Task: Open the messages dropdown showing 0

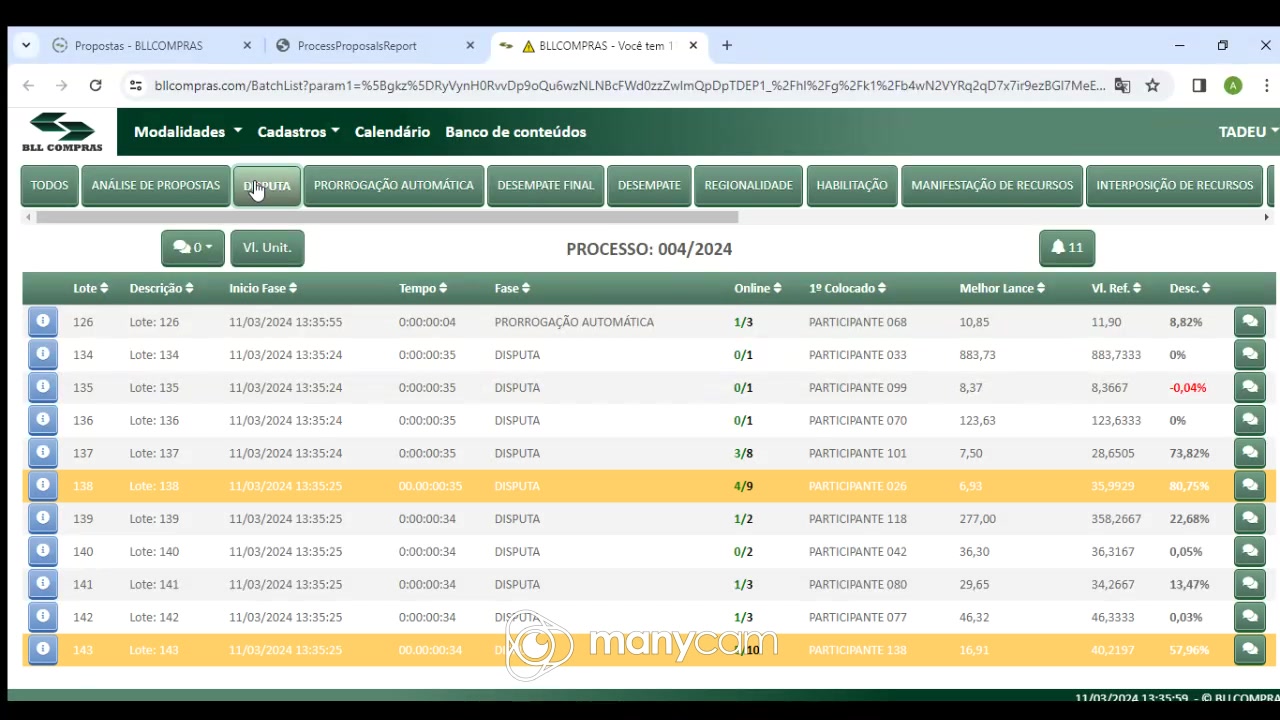Action: (x=192, y=248)
